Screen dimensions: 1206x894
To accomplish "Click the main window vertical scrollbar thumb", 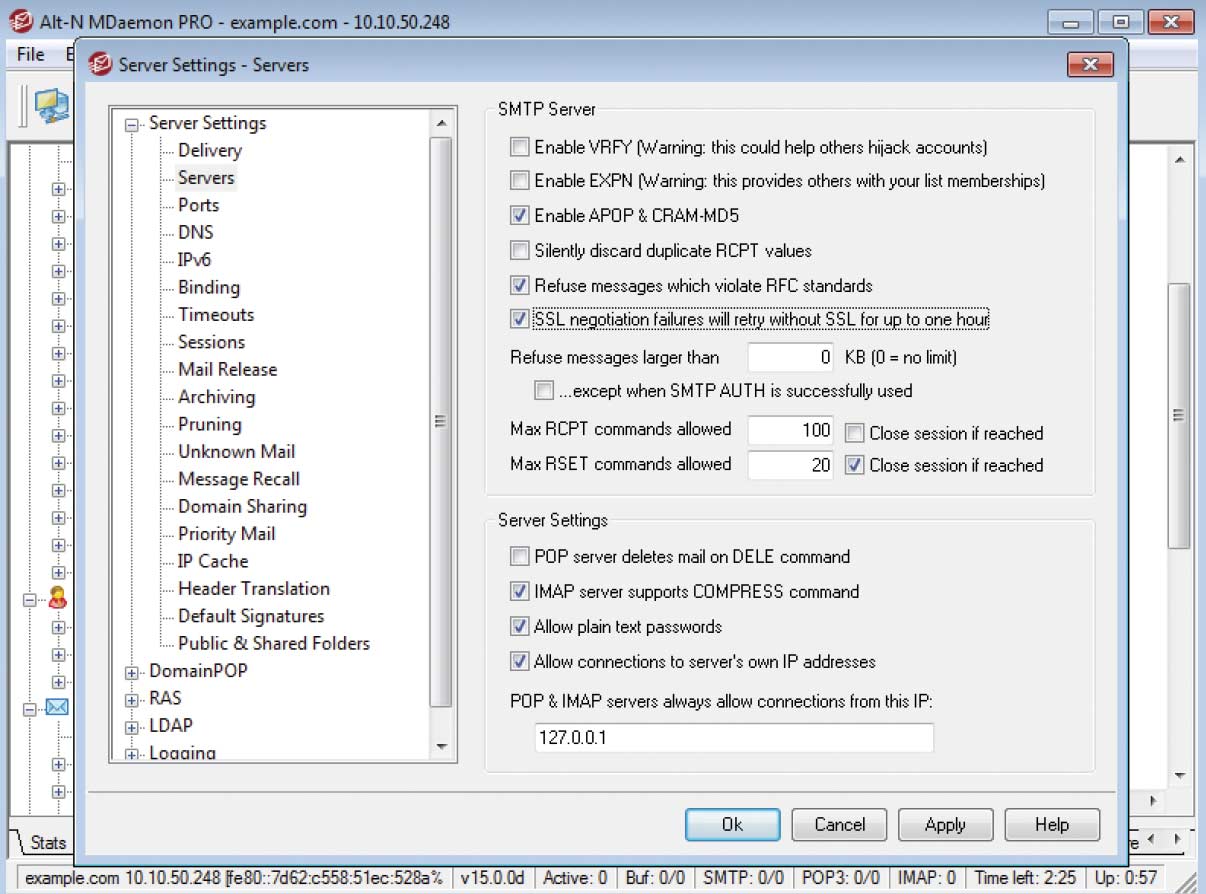I will click(1179, 415).
